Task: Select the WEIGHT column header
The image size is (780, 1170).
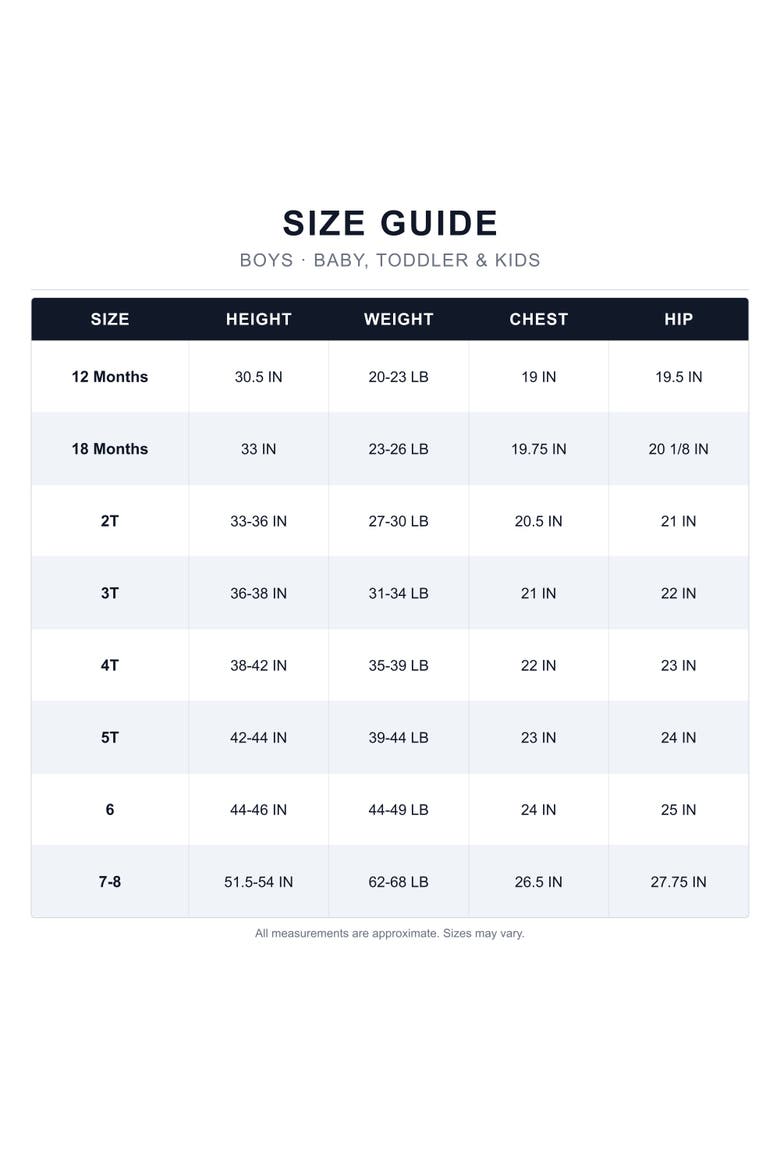Action: 399,319
